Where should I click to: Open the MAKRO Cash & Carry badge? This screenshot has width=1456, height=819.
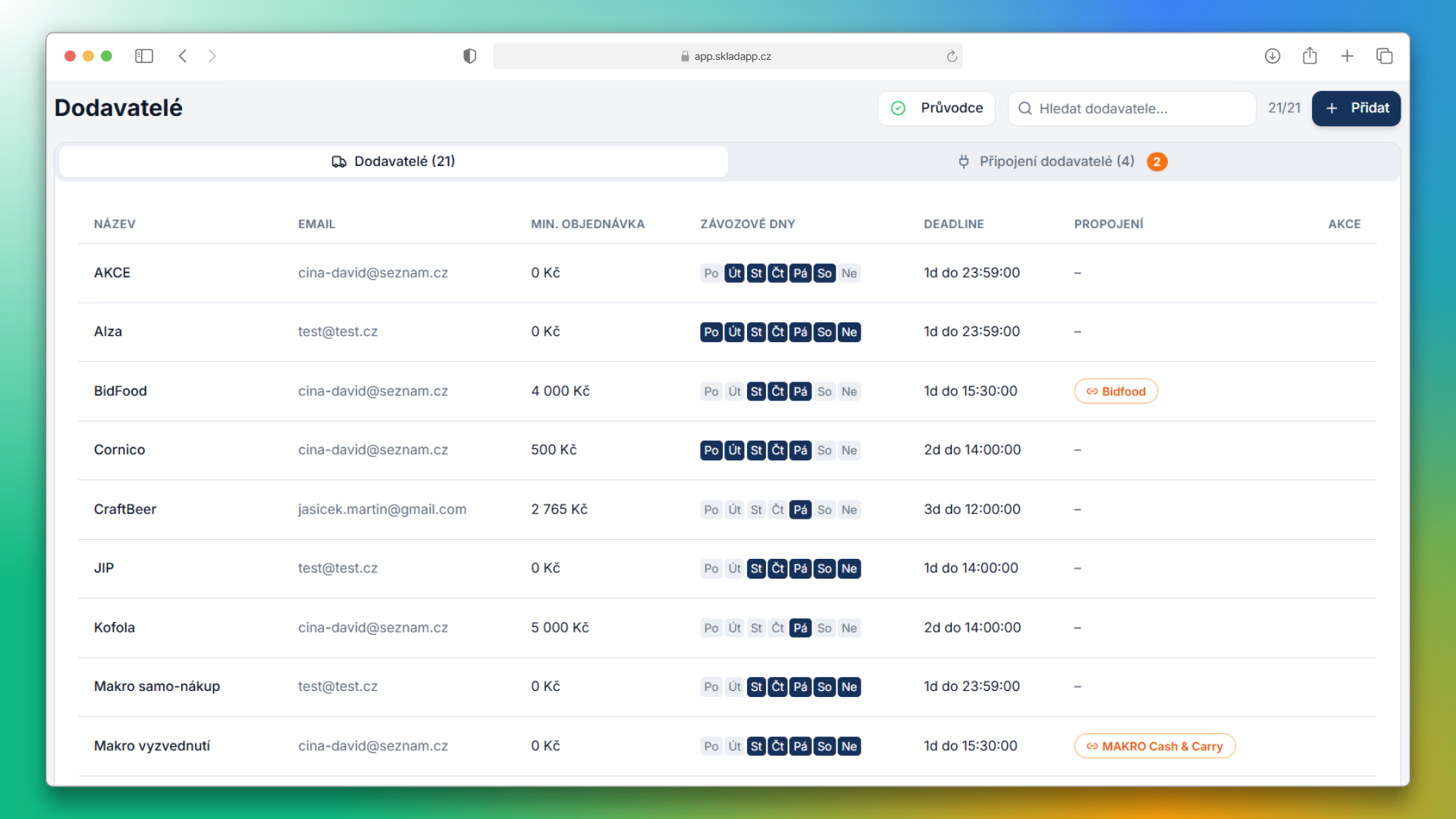(1154, 746)
